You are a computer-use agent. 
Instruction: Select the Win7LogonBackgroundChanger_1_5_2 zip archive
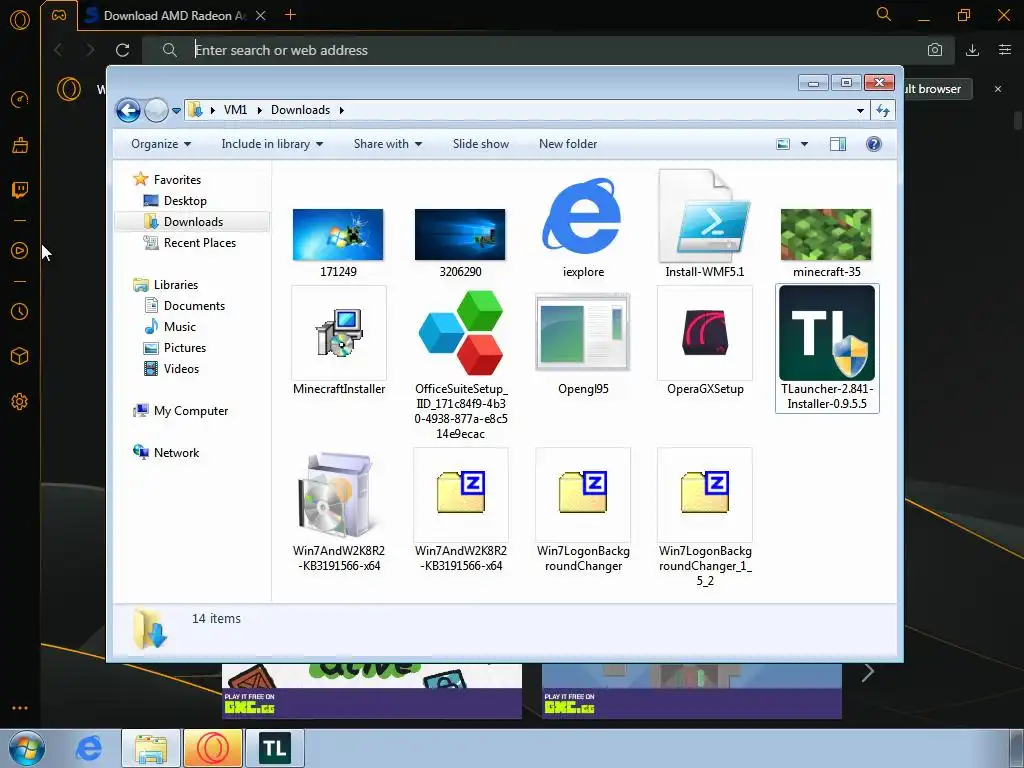(x=705, y=518)
